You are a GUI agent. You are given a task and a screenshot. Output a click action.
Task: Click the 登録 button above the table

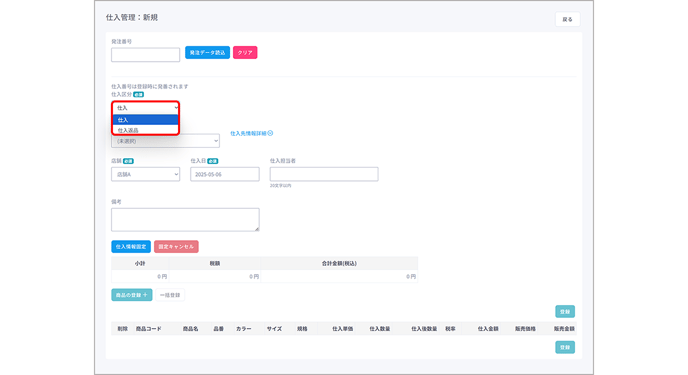pyautogui.click(x=565, y=311)
